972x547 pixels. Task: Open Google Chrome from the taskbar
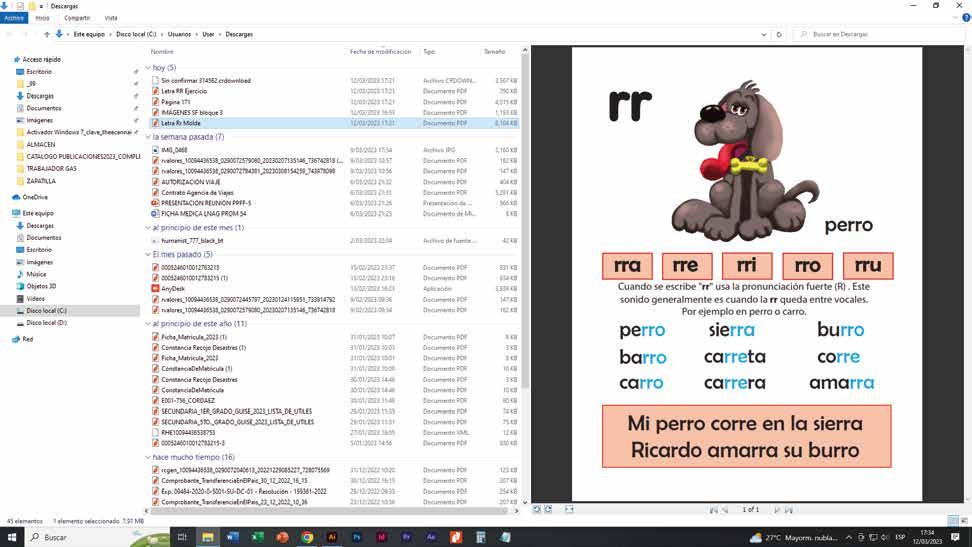click(x=307, y=537)
